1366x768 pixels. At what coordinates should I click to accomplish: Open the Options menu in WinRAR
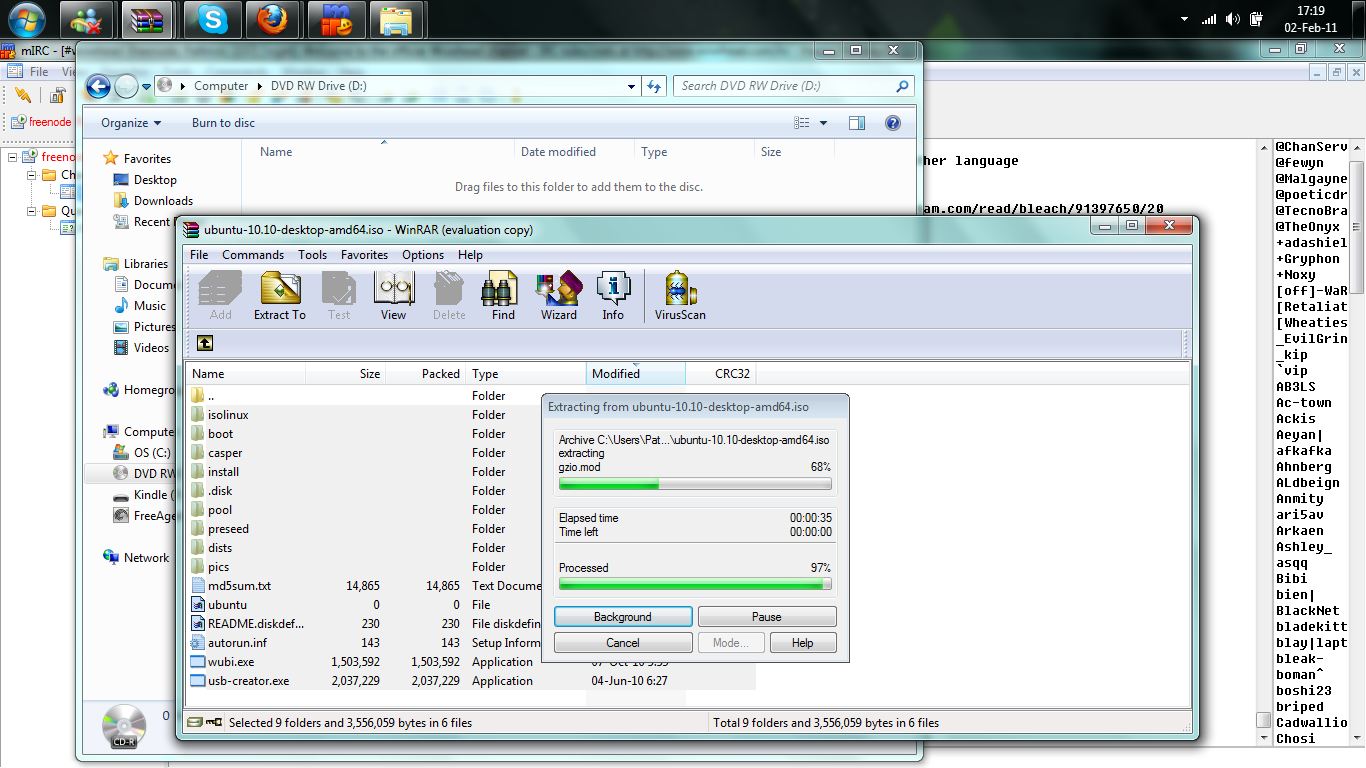click(x=423, y=255)
